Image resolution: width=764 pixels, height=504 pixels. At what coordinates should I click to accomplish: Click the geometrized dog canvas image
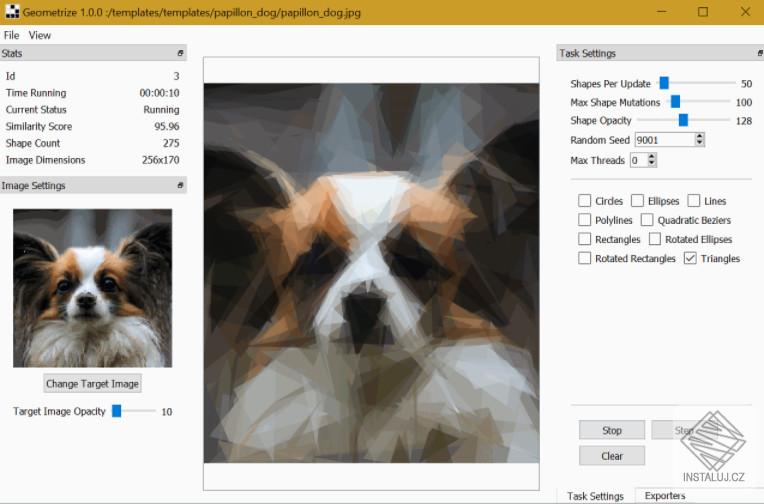(371, 273)
